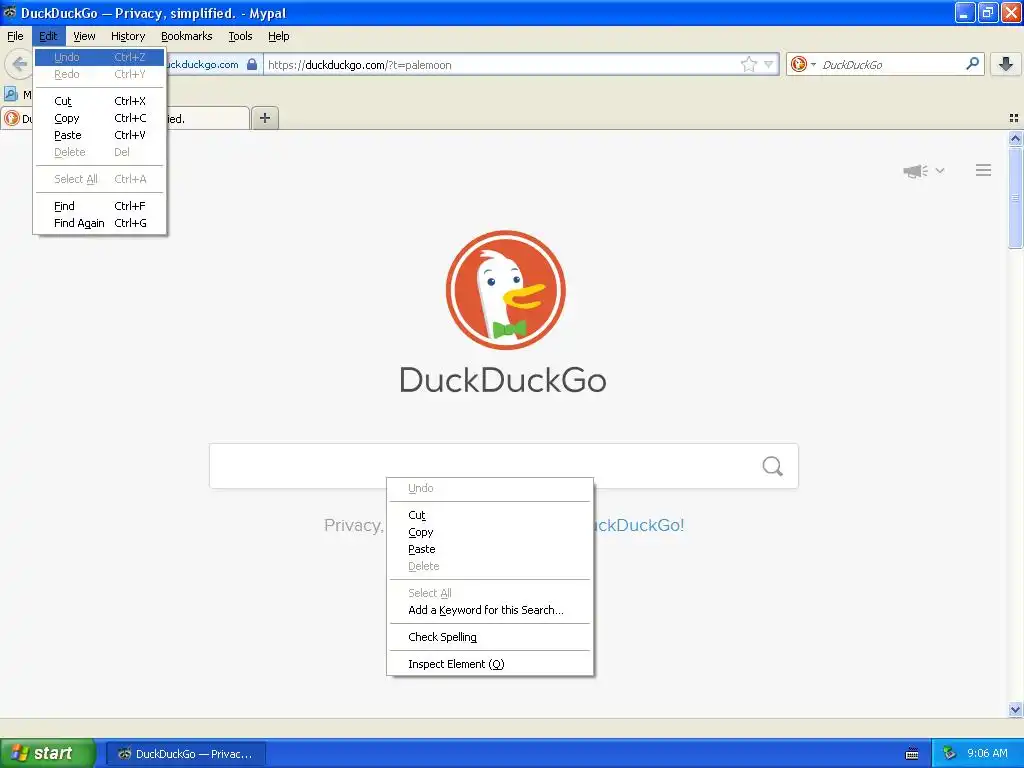The width and height of the screenshot is (1024, 768).
Task: Click the keyboard icon in the system tray
Action: 912,754
